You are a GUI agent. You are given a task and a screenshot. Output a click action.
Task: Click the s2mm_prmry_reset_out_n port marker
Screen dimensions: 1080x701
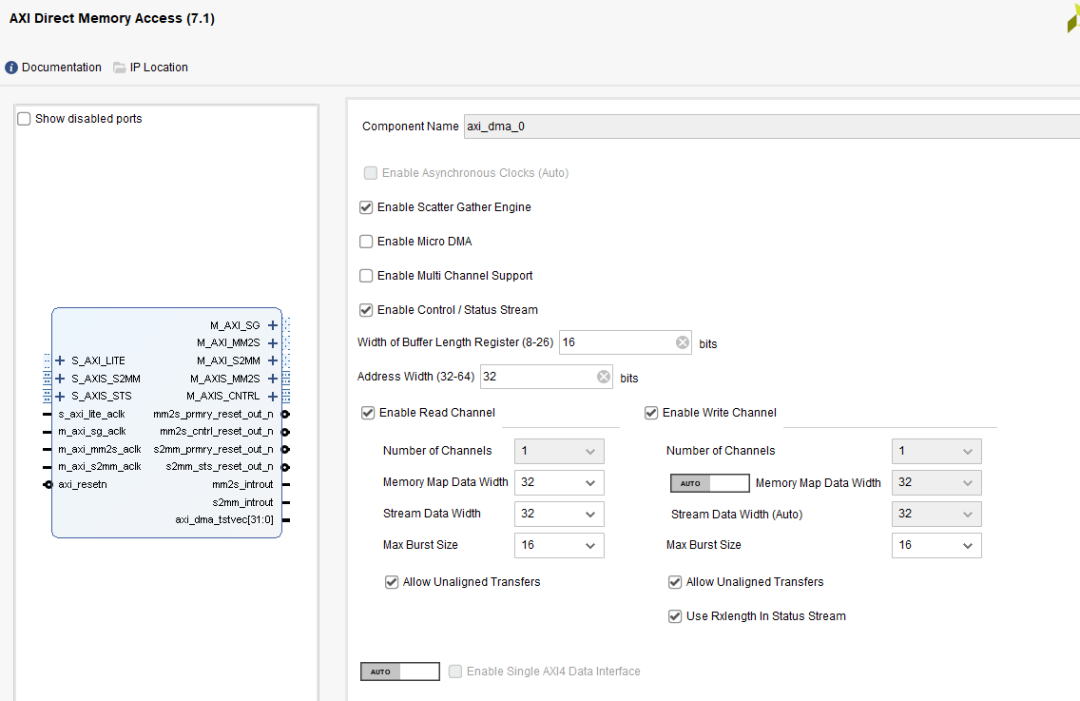pyautogui.click(x=284, y=449)
